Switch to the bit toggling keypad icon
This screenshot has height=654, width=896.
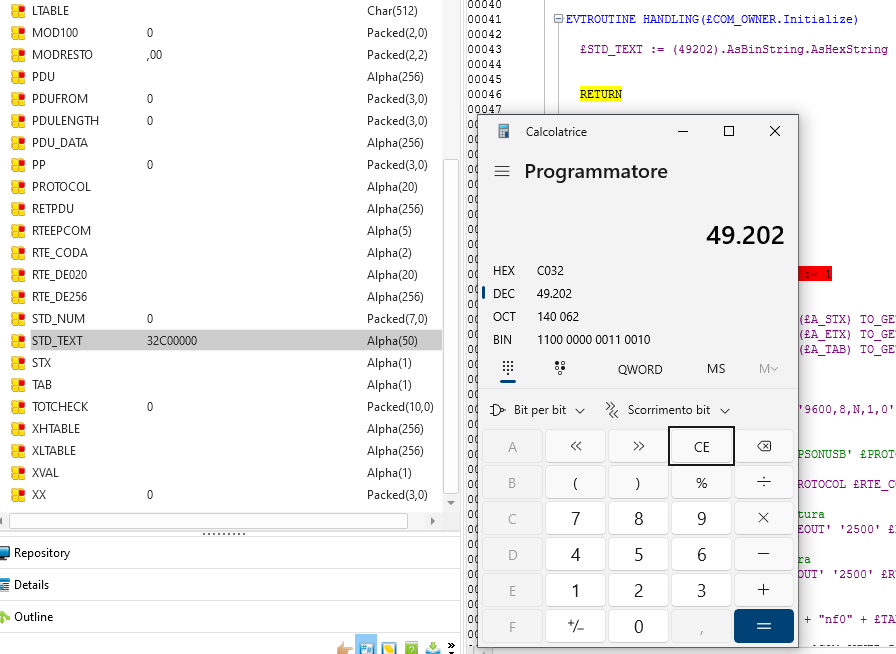(x=560, y=369)
